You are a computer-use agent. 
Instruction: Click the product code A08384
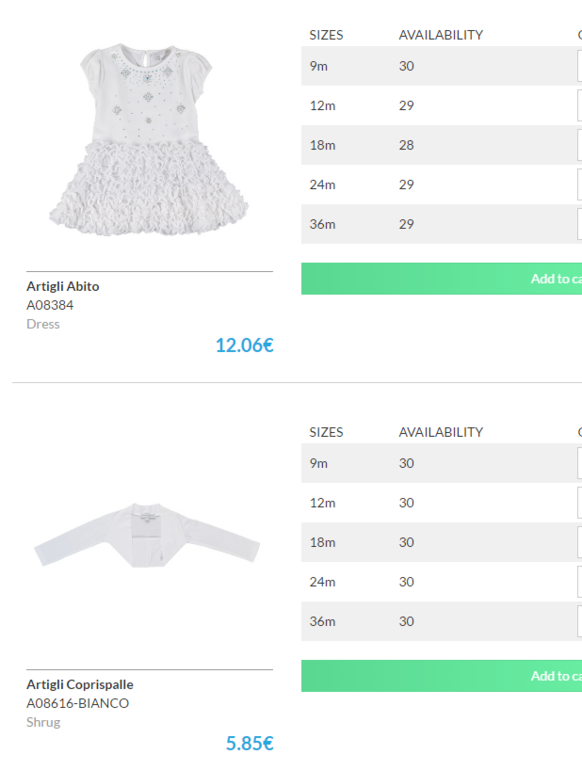click(x=50, y=305)
